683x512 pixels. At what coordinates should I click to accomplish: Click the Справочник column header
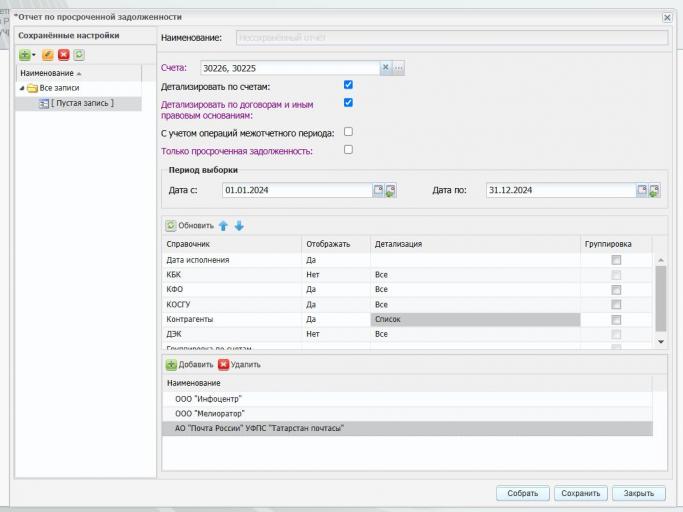[232, 244]
